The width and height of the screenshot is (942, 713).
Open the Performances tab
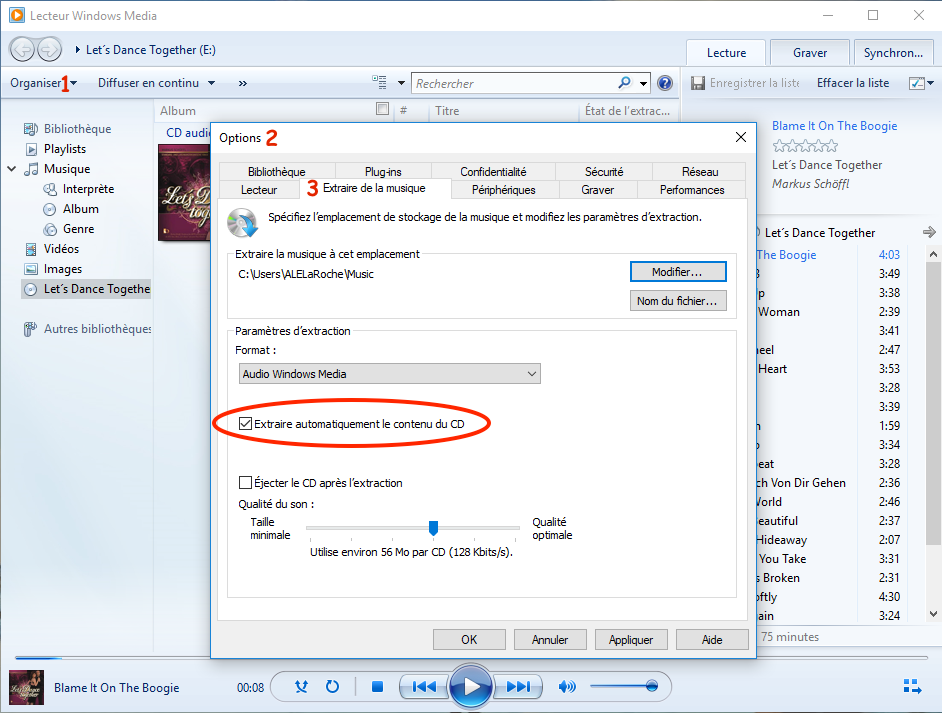[x=692, y=189]
